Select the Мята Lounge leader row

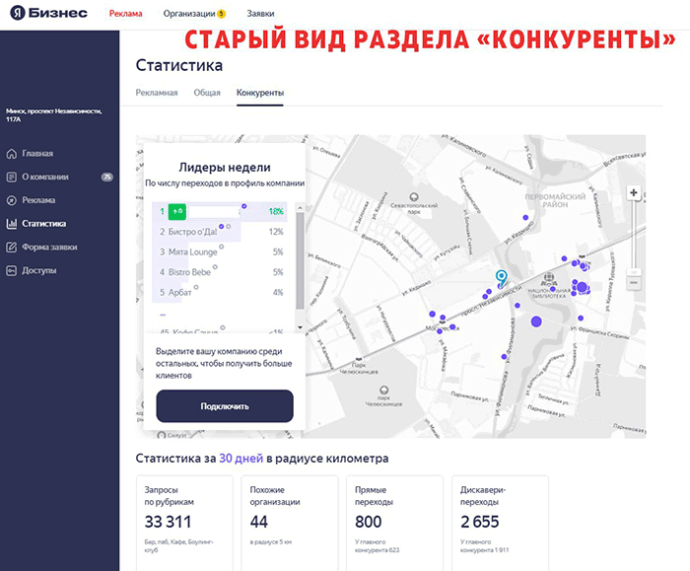click(x=220, y=252)
